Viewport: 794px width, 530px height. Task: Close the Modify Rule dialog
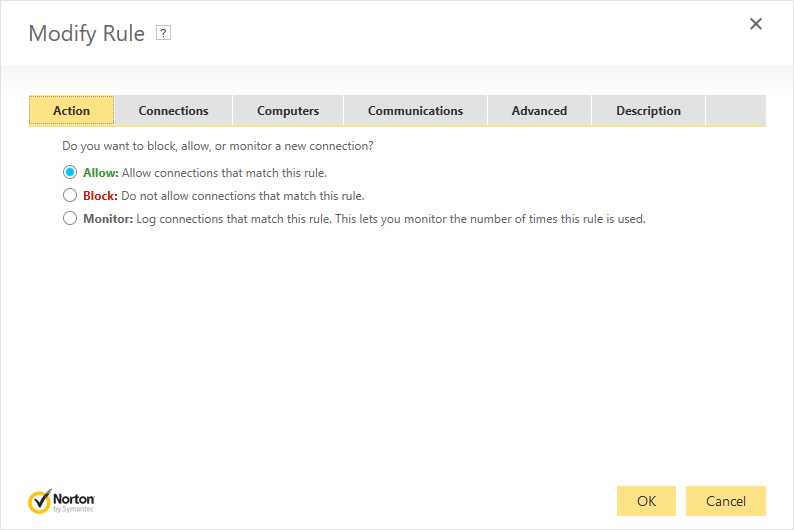click(x=756, y=24)
